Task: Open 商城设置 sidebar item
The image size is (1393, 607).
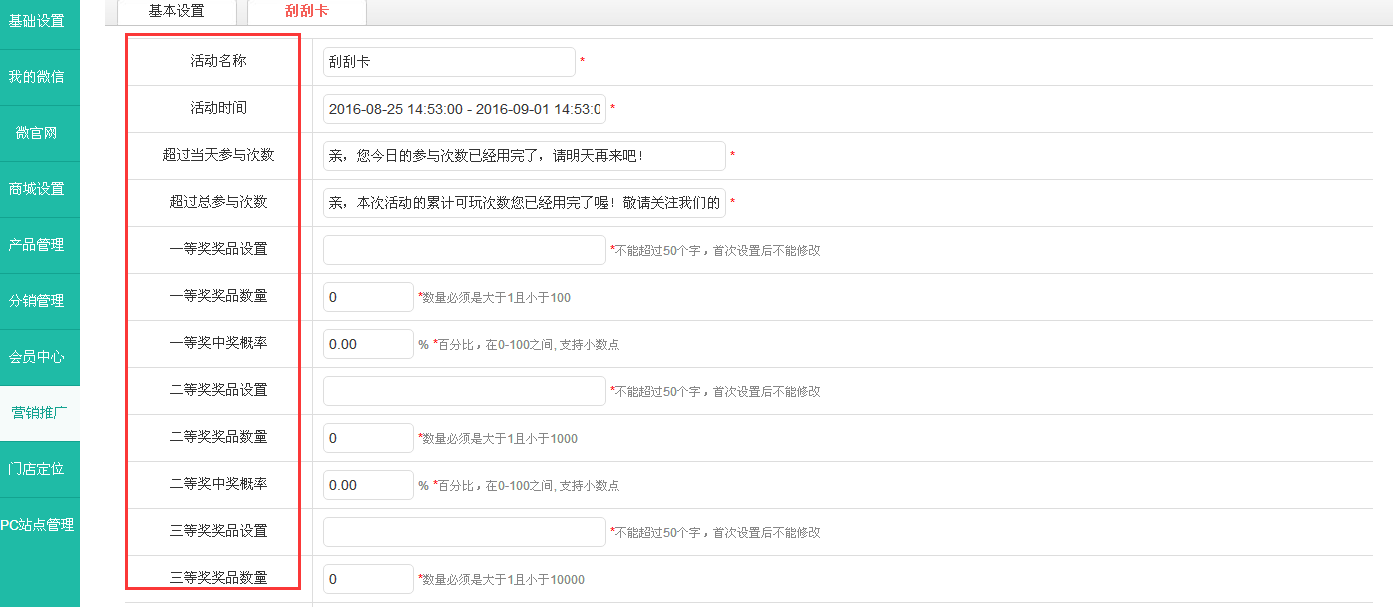Action: 38,189
